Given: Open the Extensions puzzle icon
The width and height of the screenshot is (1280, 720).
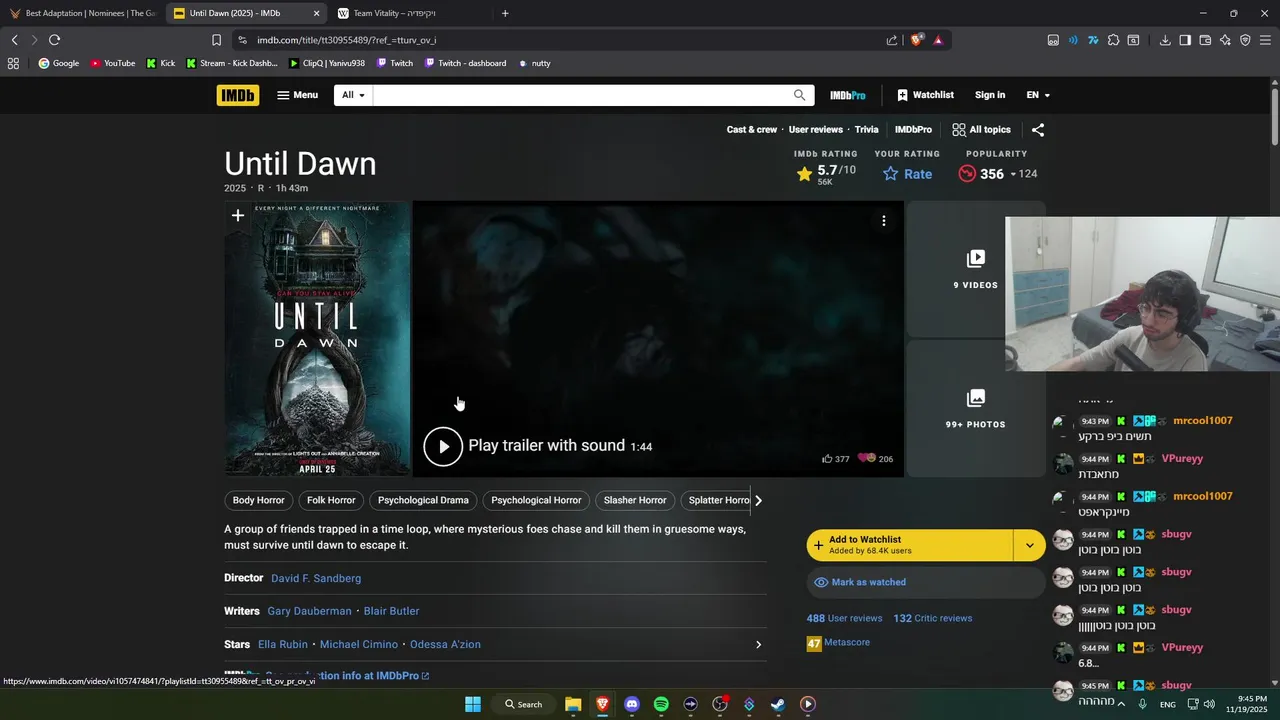Looking at the screenshot, I should (x=1113, y=40).
